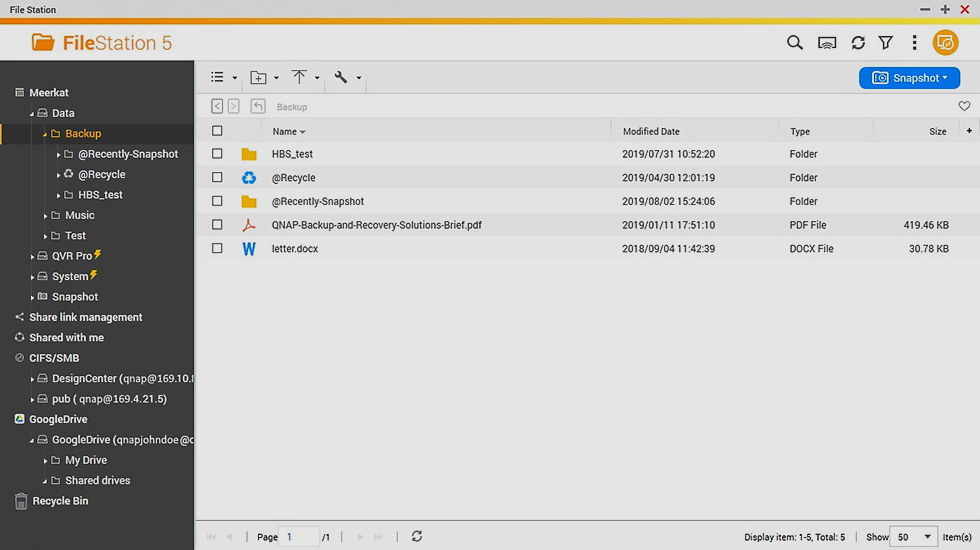Viewport: 980px width, 550px height.
Task: Open the Snapshot dropdown button
Action: coord(909,78)
